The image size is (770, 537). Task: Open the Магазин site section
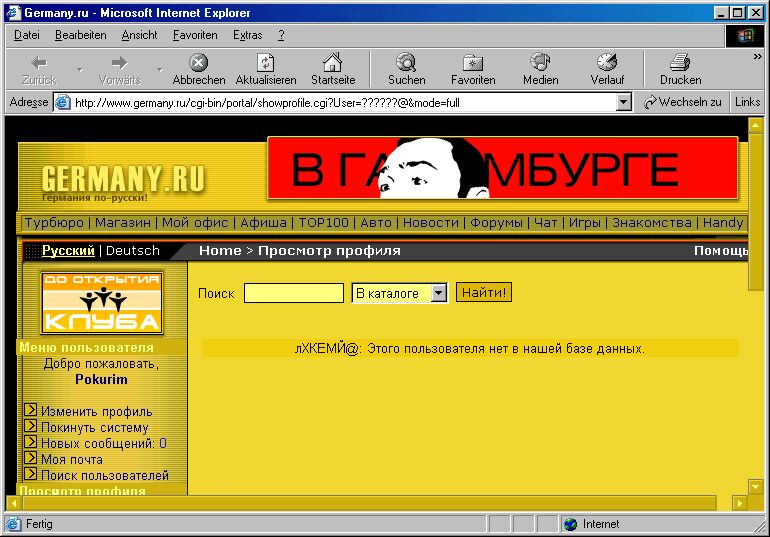(x=123, y=223)
